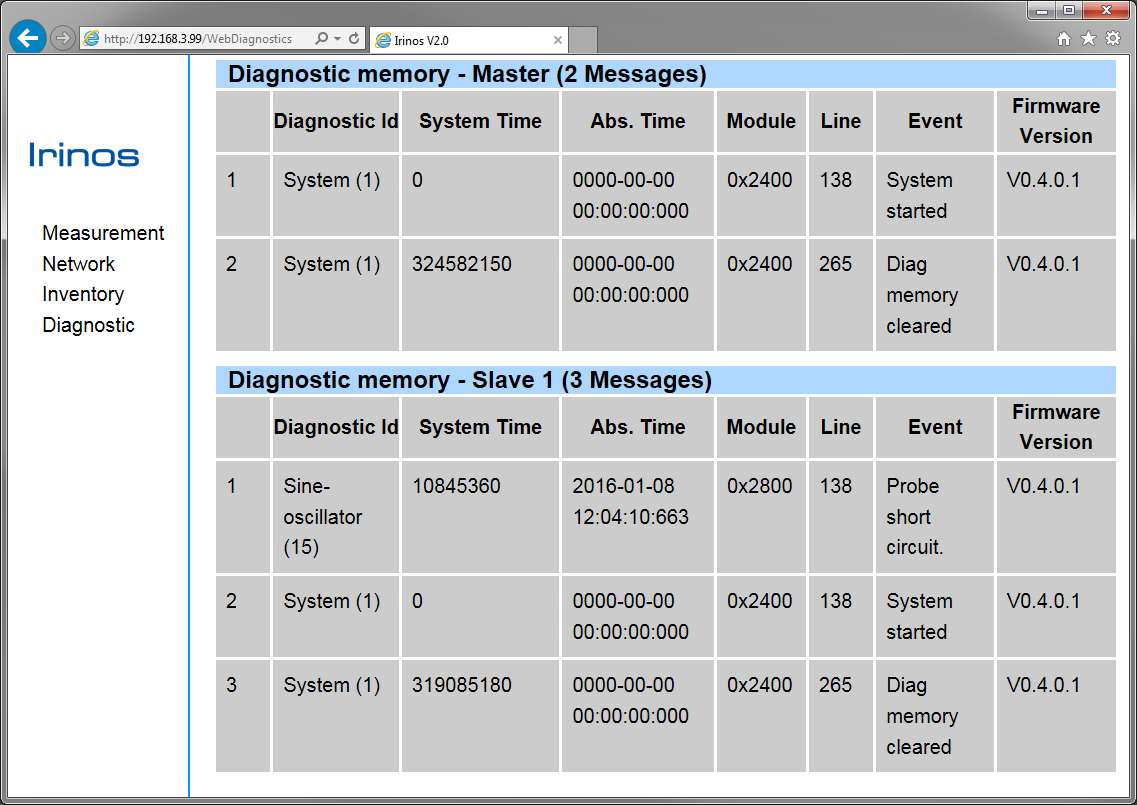1137x805 pixels.
Task: Click Master table Line header
Action: point(840,121)
